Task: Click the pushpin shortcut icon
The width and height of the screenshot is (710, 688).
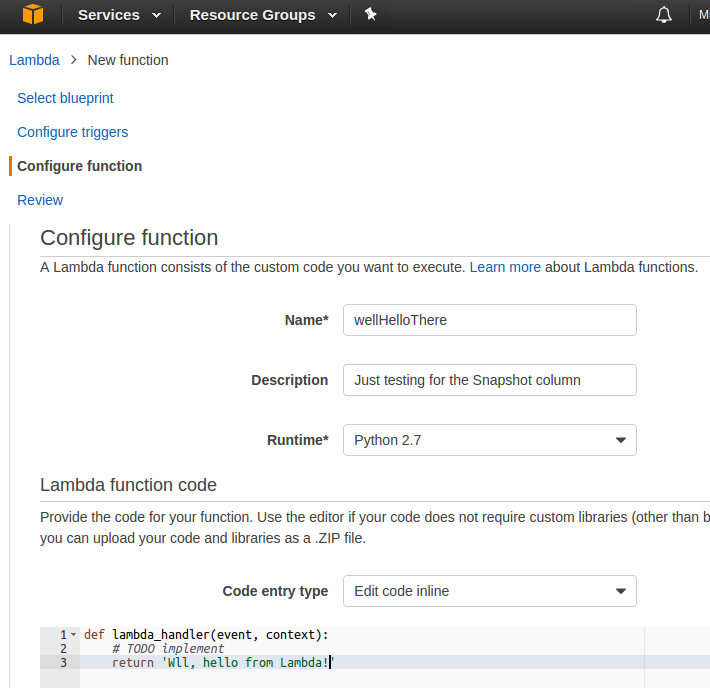Action: [x=370, y=14]
